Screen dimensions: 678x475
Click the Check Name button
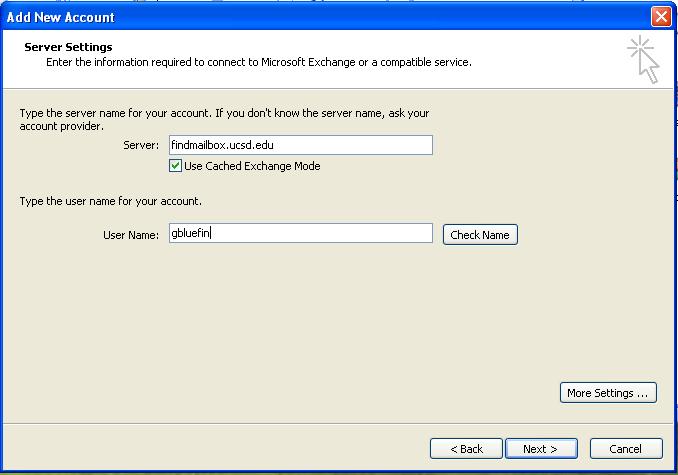coord(480,235)
